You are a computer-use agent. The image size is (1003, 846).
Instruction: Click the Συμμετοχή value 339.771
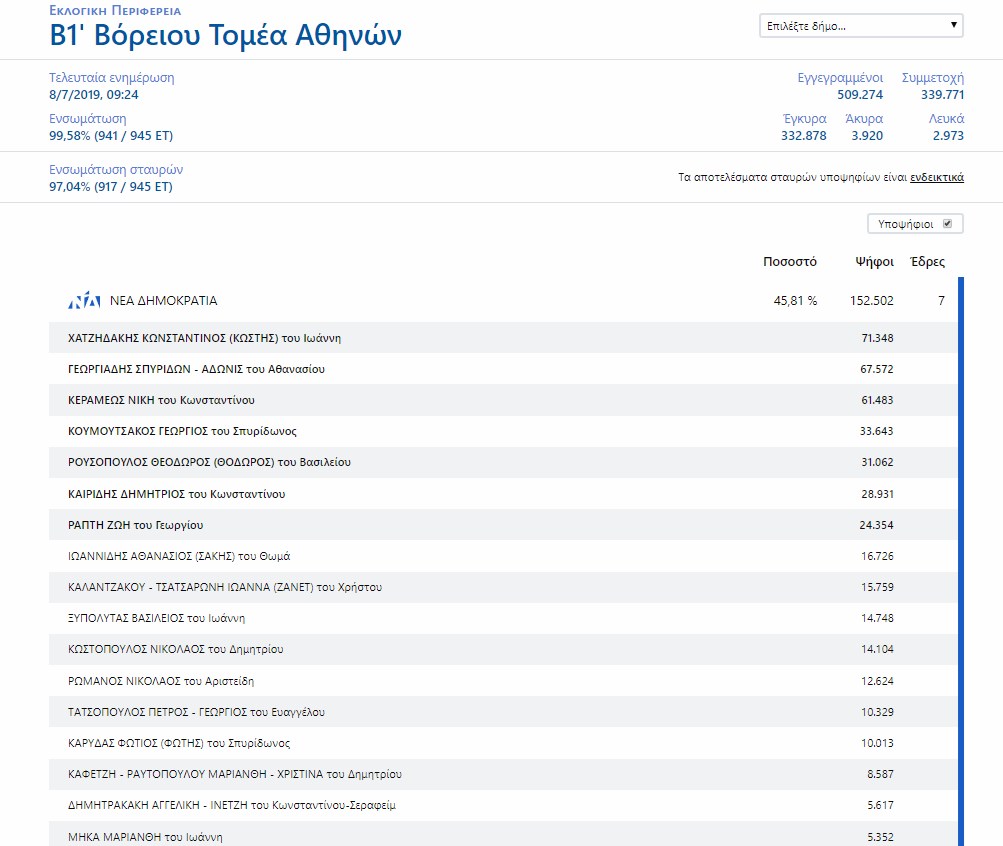pyautogui.click(x=941, y=95)
